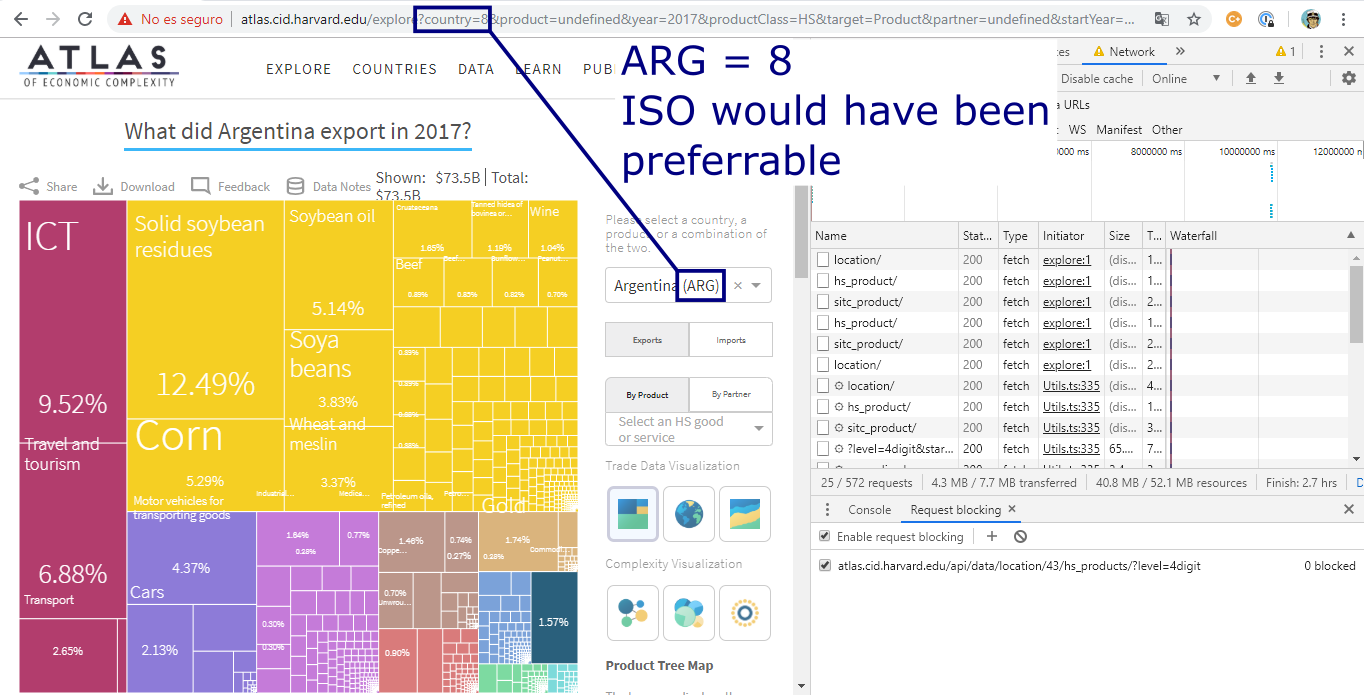Sort by the Initiator column header
The height and width of the screenshot is (695, 1364).
click(x=1071, y=235)
